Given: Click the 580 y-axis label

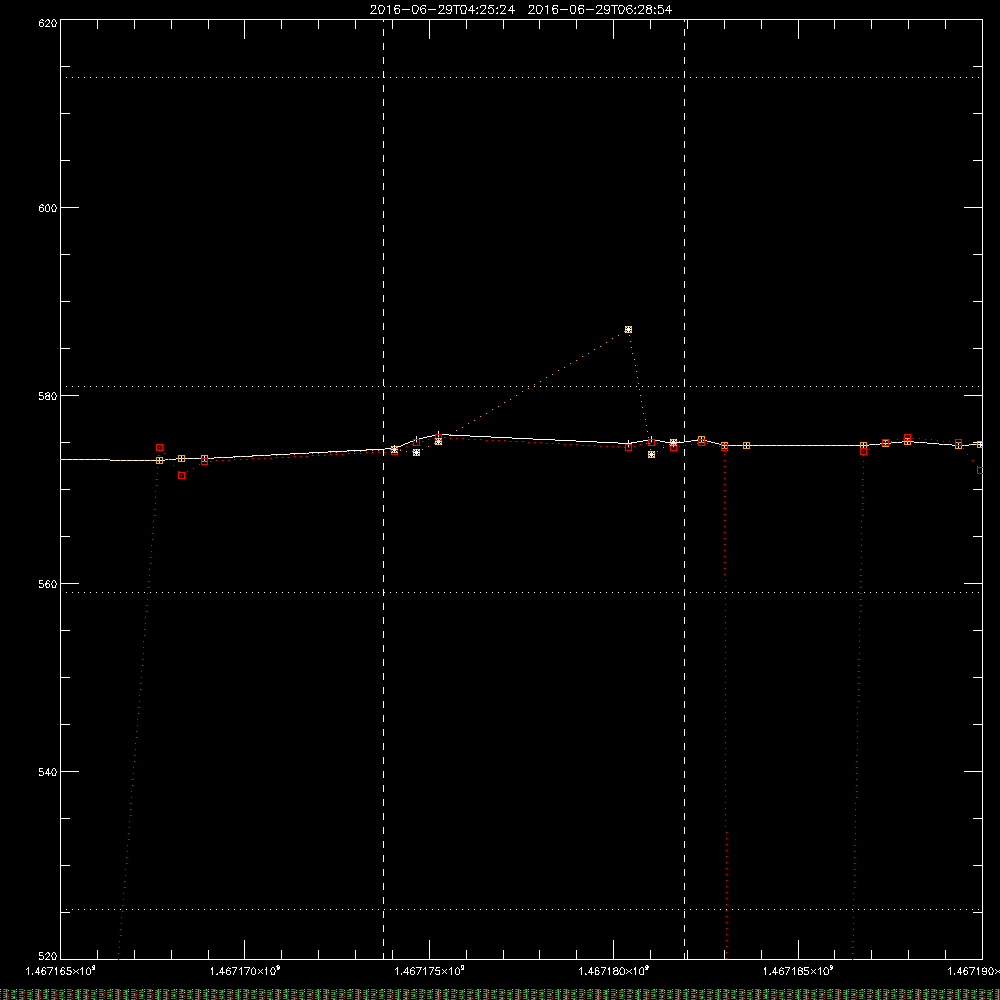Looking at the screenshot, I should tap(48, 396).
